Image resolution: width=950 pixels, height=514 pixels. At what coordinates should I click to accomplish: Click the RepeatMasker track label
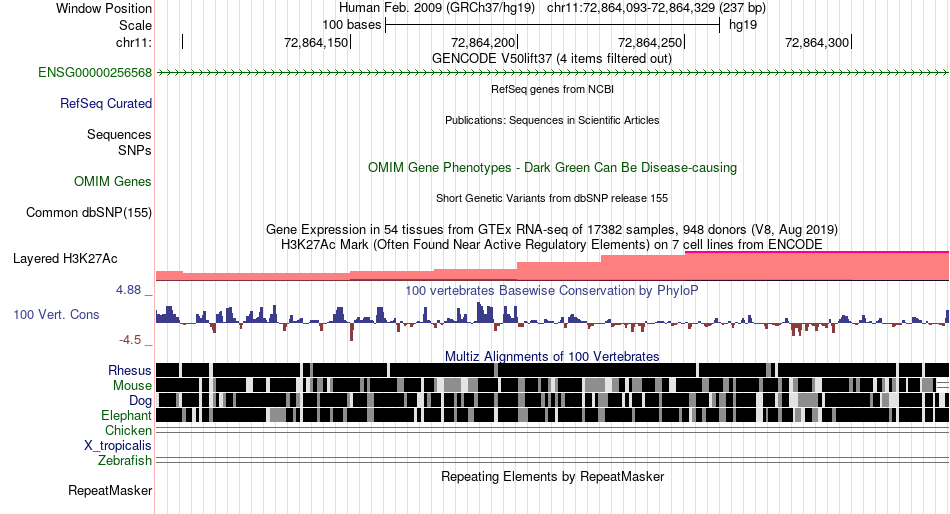(x=110, y=490)
